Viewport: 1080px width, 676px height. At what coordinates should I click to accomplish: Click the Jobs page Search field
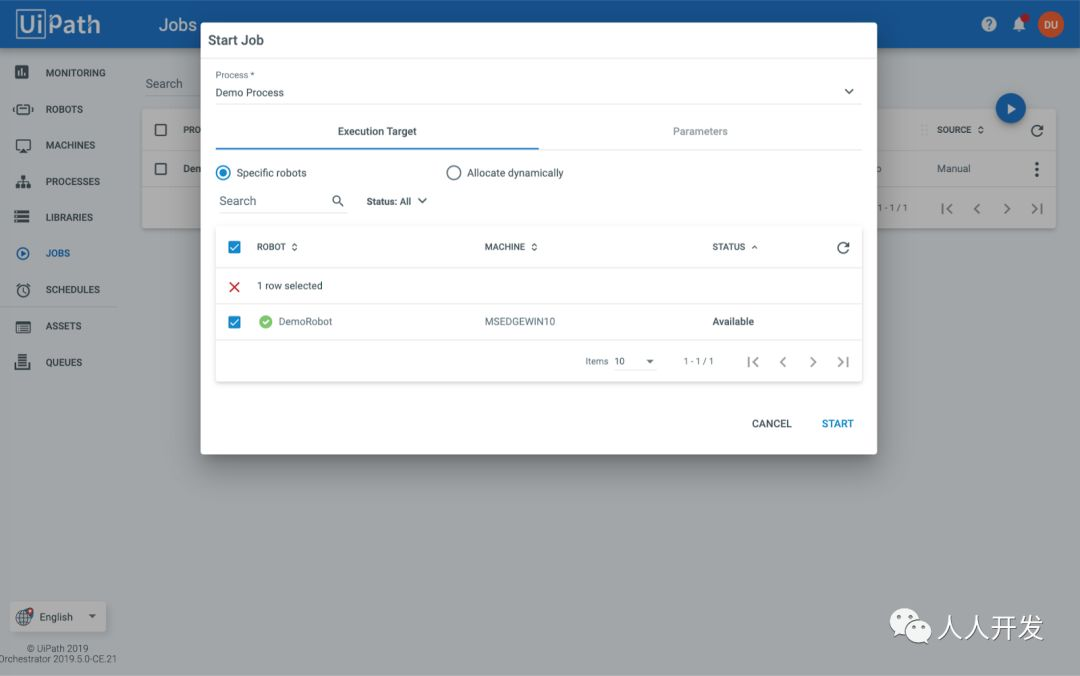pos(169,83)
